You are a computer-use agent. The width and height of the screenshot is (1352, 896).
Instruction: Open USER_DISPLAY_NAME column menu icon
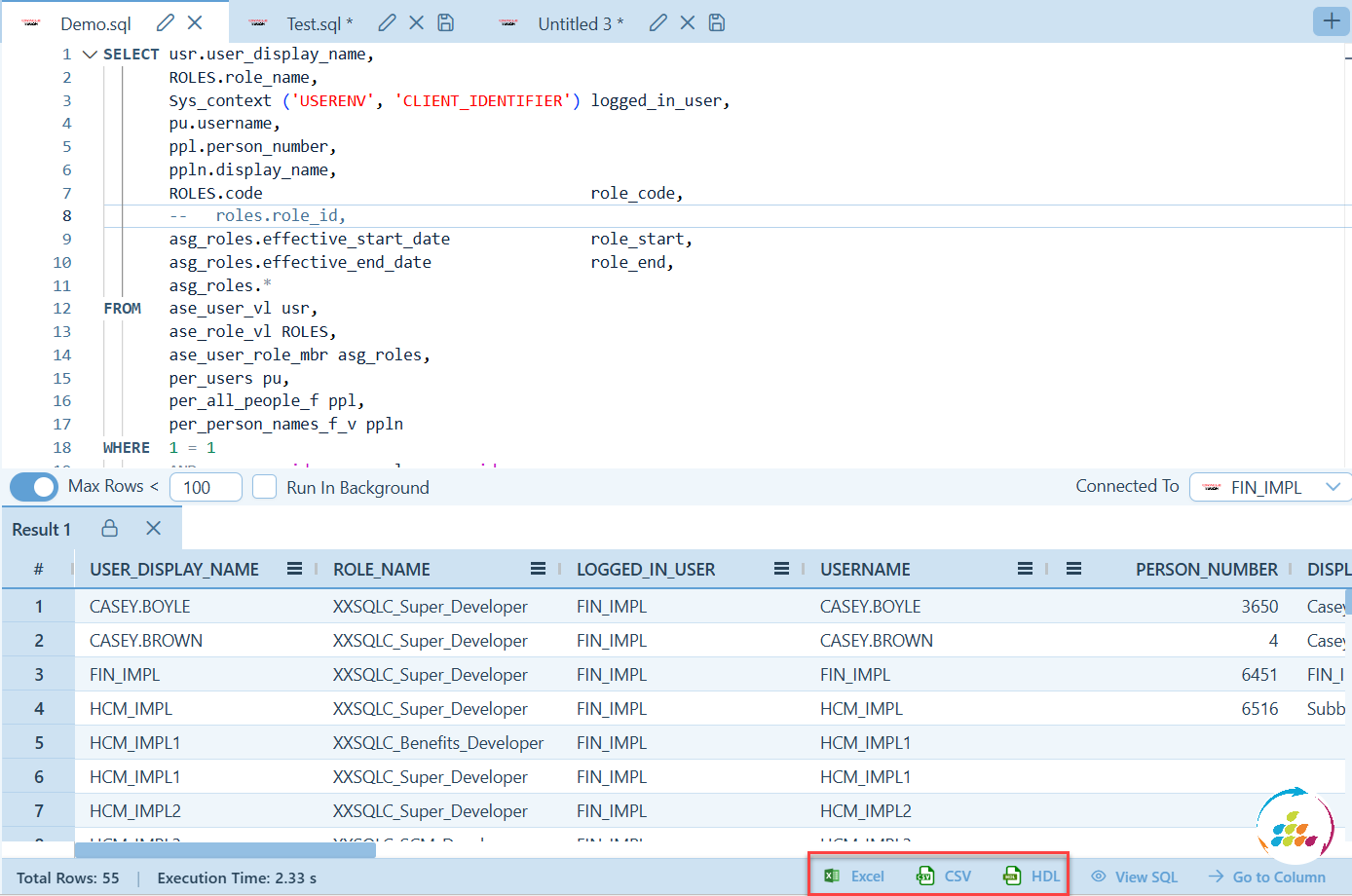point(294,569)
